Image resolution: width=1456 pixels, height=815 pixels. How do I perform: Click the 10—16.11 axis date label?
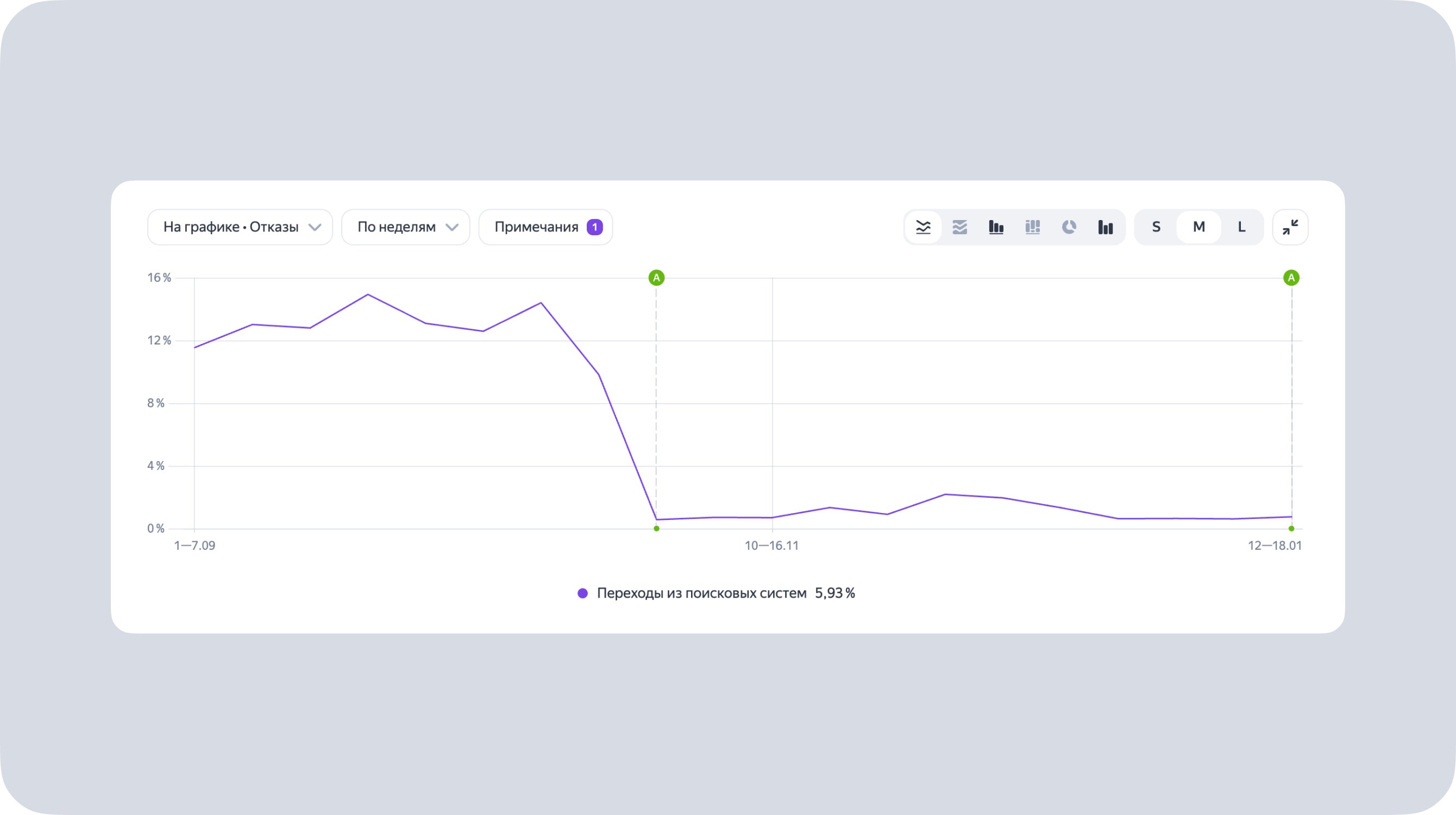(x=771, y=546)
